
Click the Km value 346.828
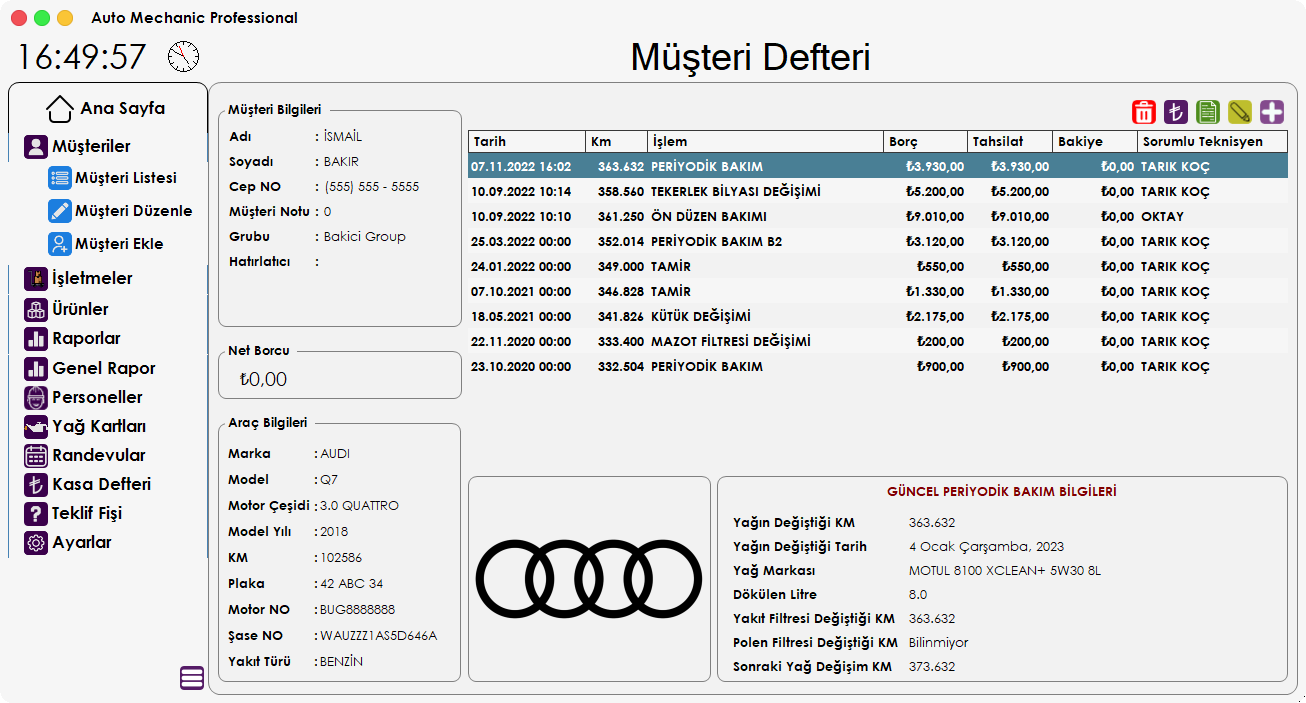click(x=621, y=291)
